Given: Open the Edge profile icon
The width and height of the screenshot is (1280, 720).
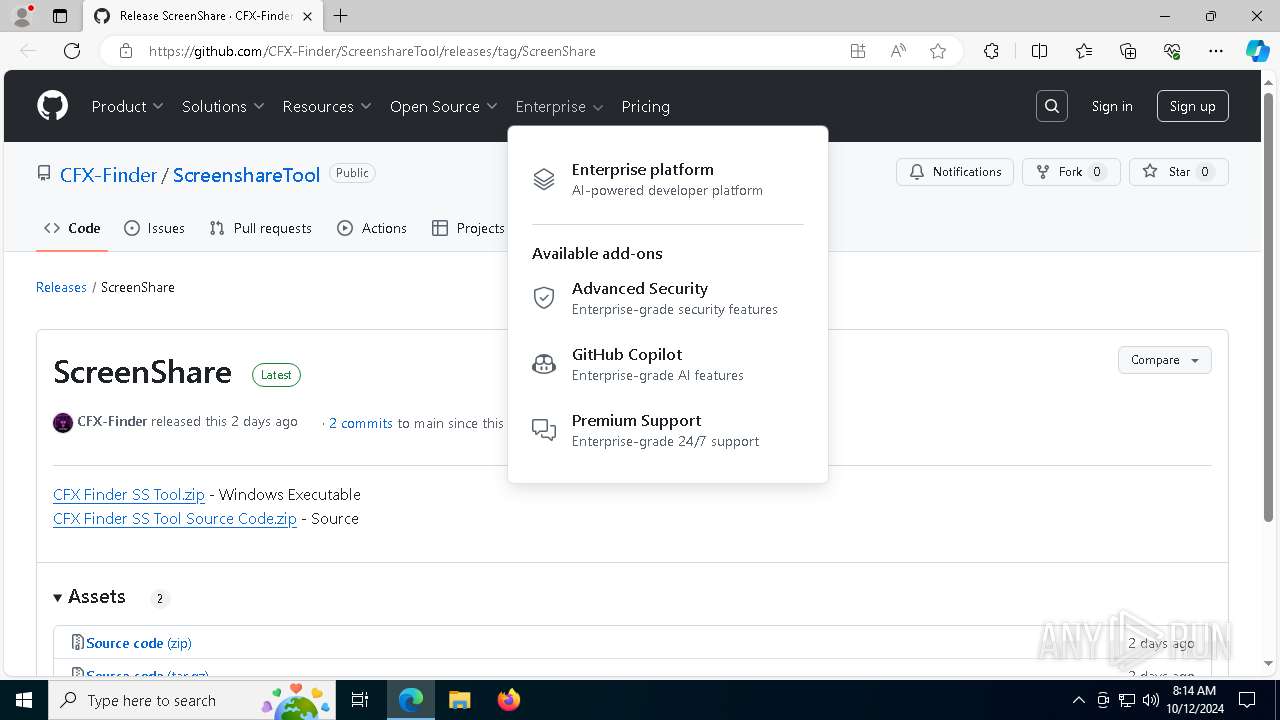Looking at the screenshot, I should click(x=22, y=16).
